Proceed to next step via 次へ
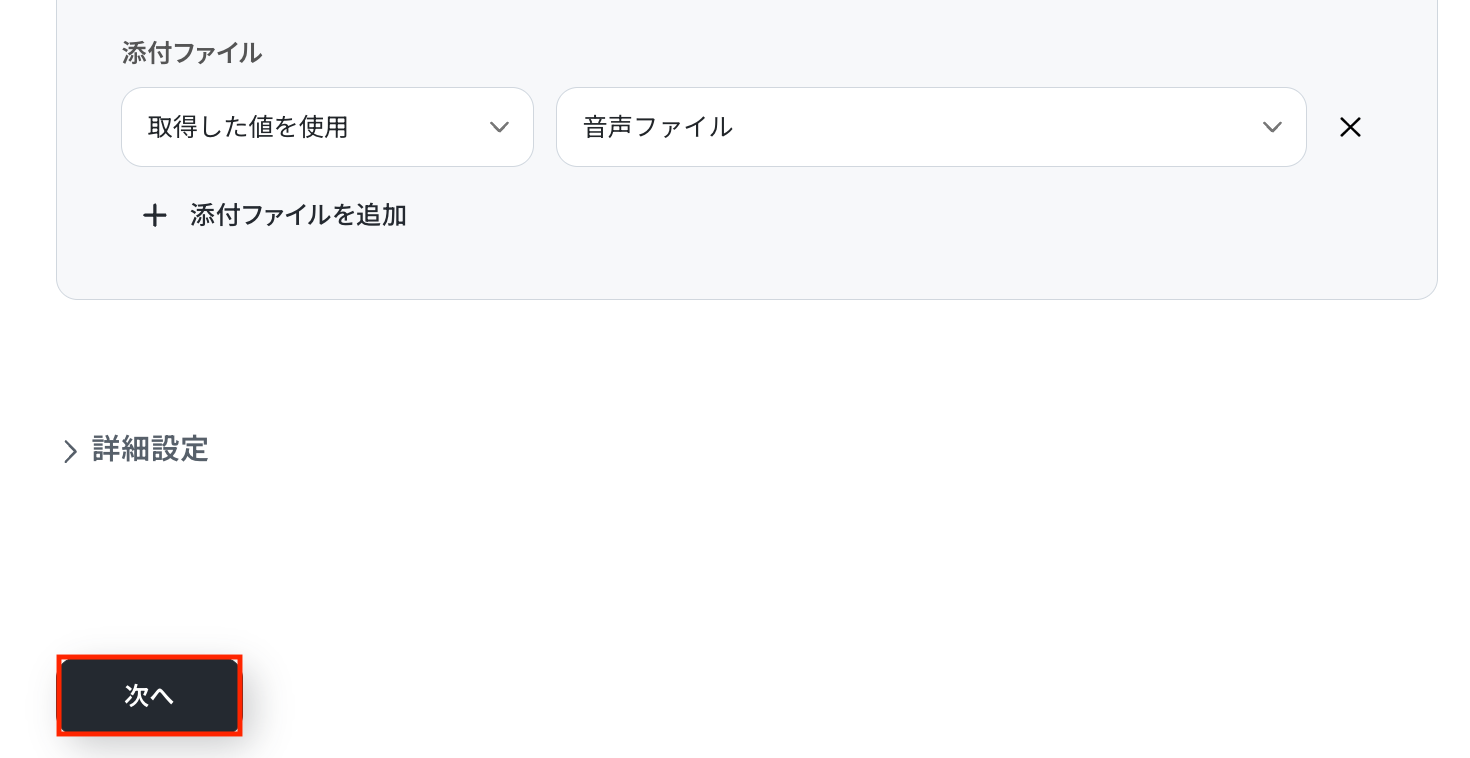Viewport: 1470px width, 758px height. pos(150,696)
